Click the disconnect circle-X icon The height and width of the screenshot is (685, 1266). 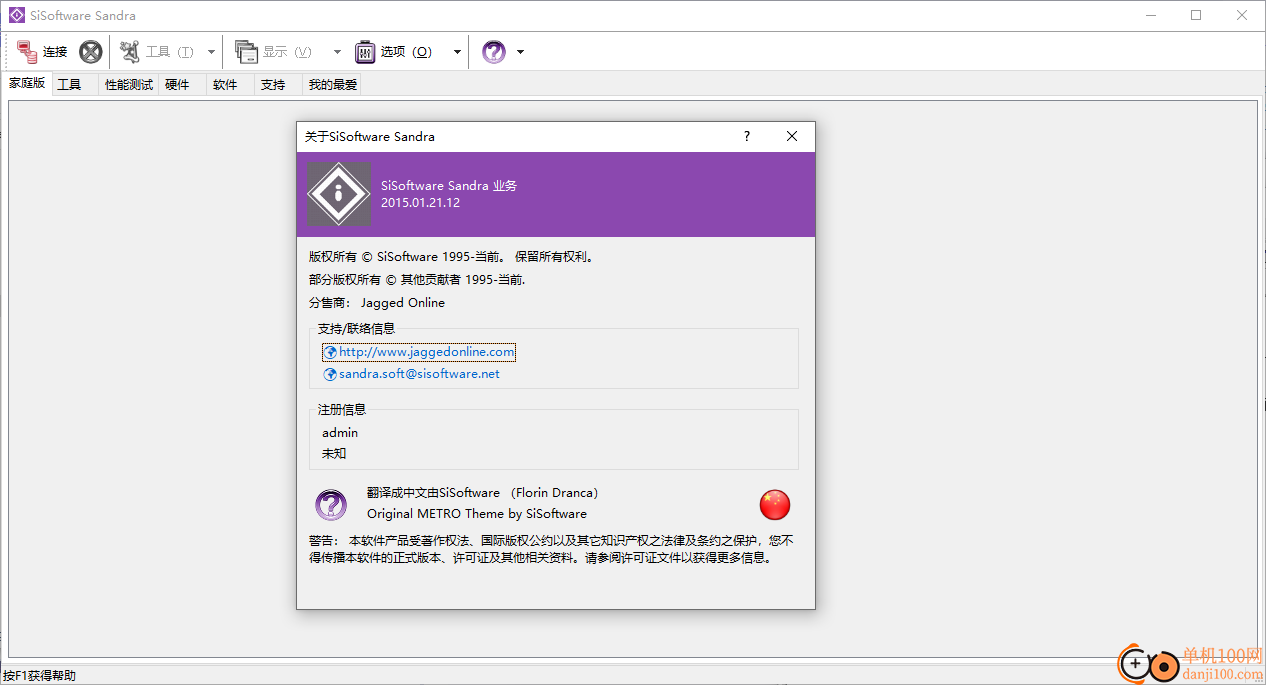(91, 52)
